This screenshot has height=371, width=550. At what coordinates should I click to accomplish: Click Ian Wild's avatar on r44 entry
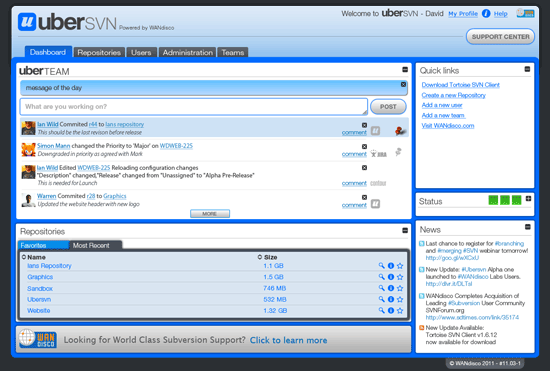click(x=28, y=128)
